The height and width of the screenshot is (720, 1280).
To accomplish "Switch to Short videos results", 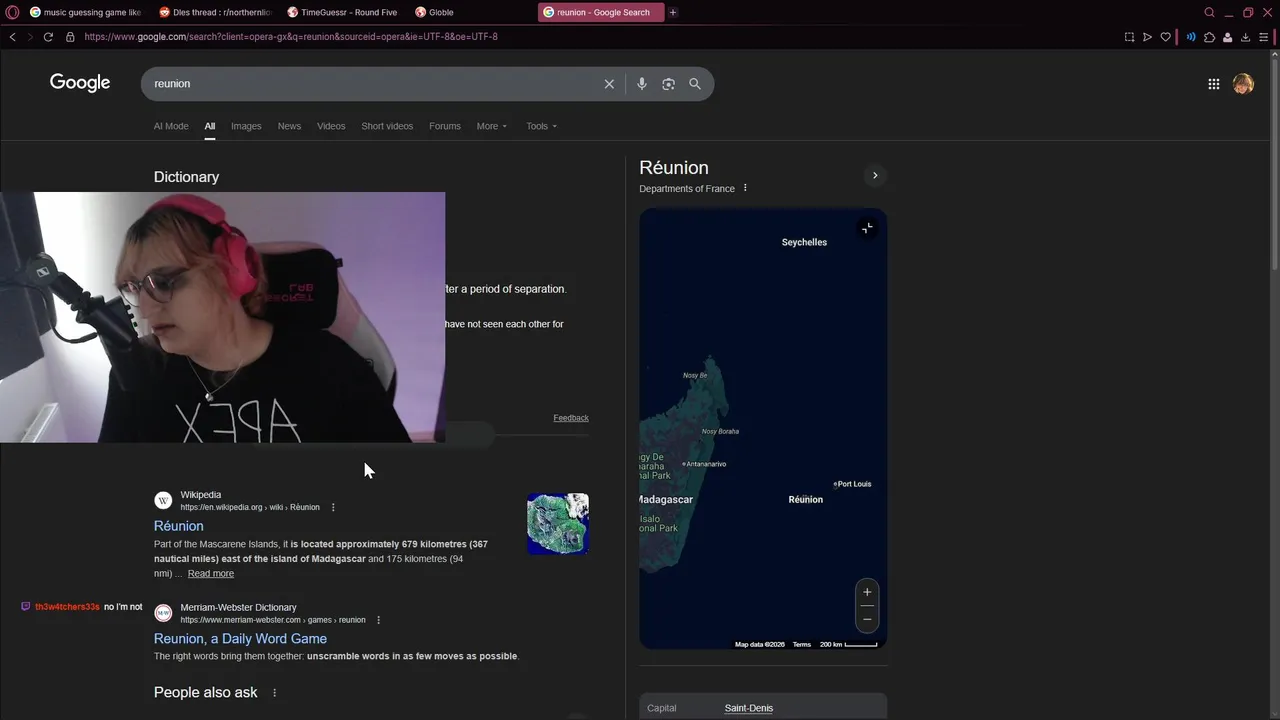I will pyautogui.click(x=387, y=126).
